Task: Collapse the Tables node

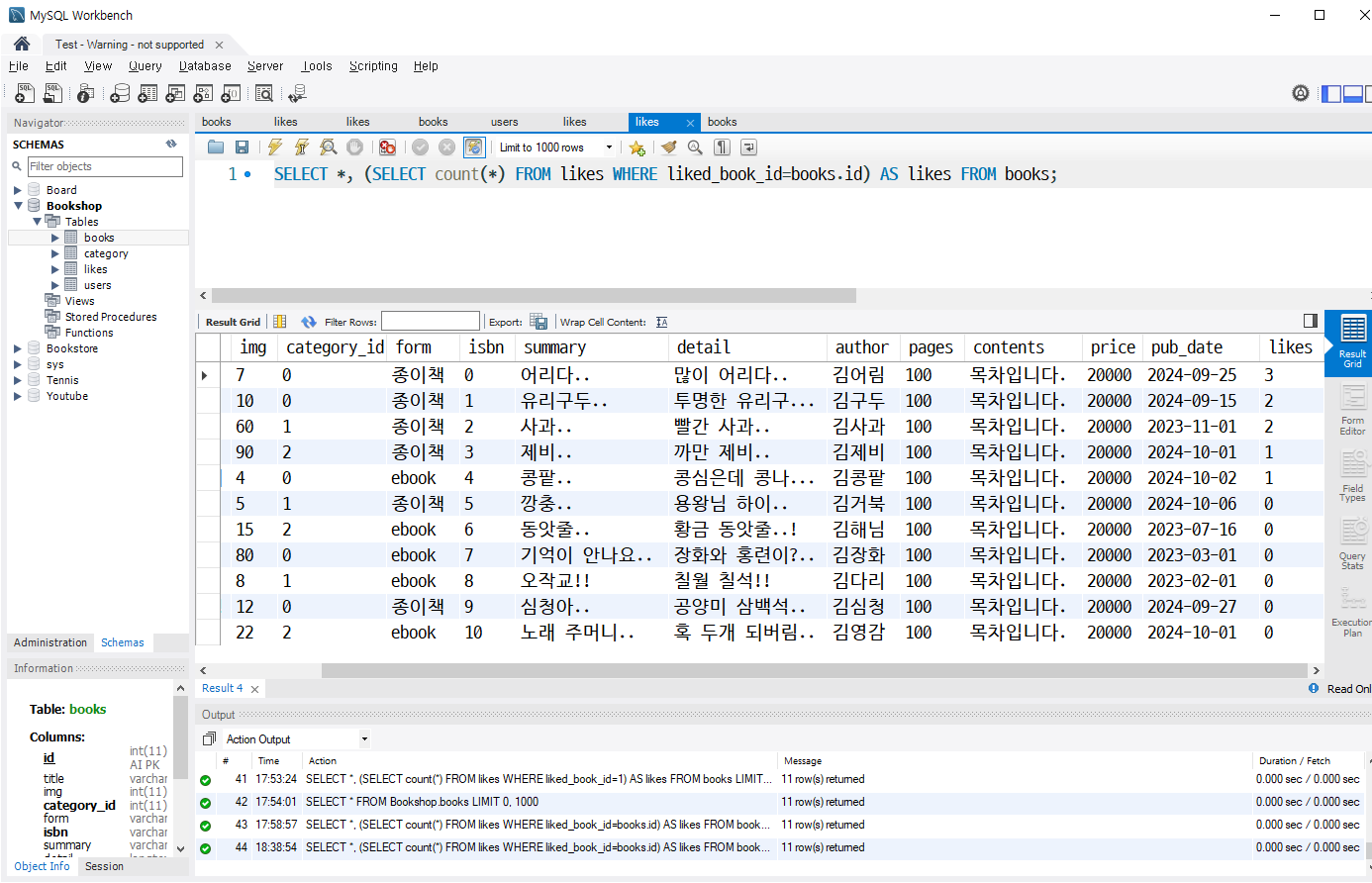Action: [x=37, y=222]
